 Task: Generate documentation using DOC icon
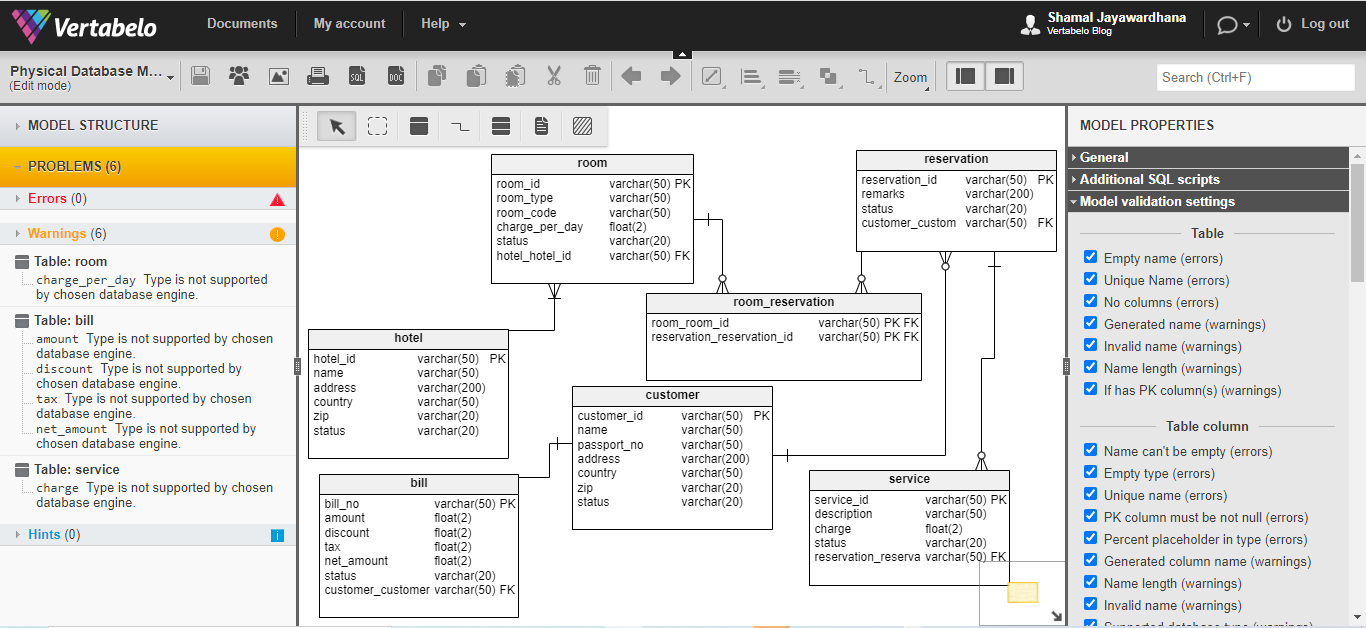tap(396, 76)
